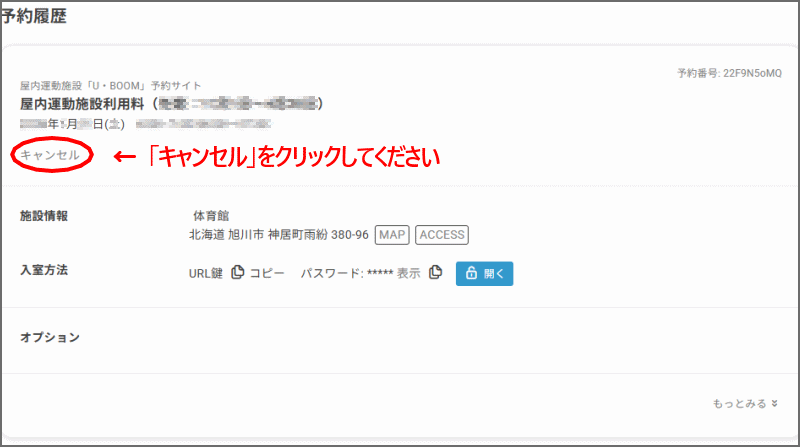The height and width of the screenshot is (448, 800).
Task: Click the URL鍵 label text
Action: [x=207, y=273]
